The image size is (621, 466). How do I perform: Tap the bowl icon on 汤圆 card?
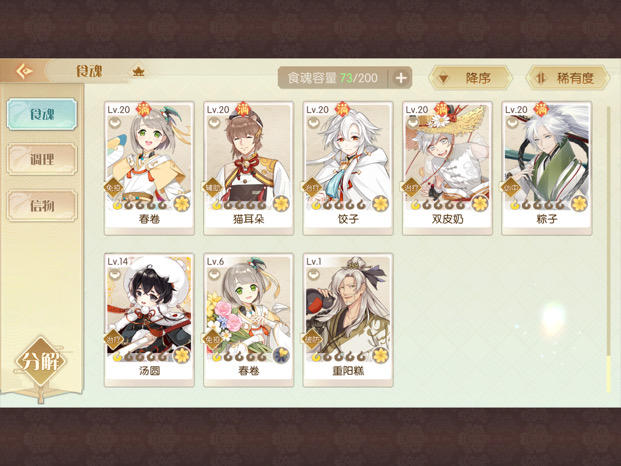114,274
